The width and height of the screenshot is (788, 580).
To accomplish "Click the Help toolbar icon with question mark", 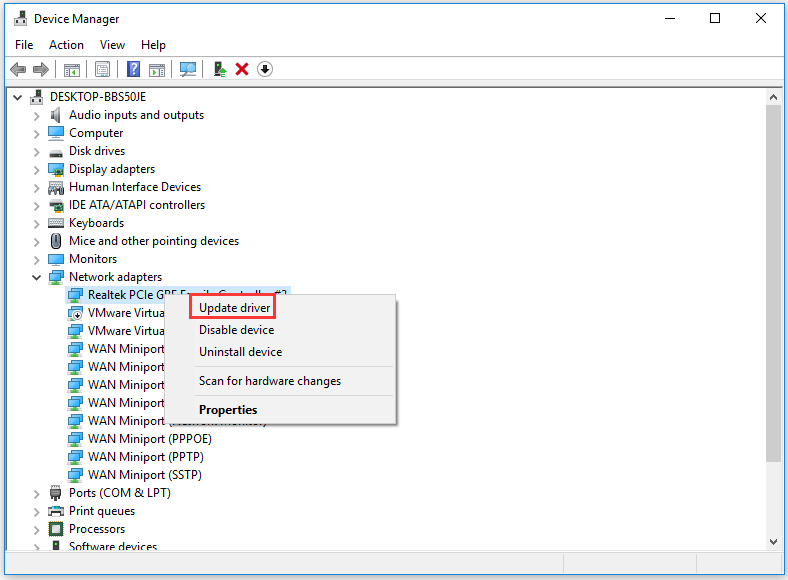I will tap(133, 69).
